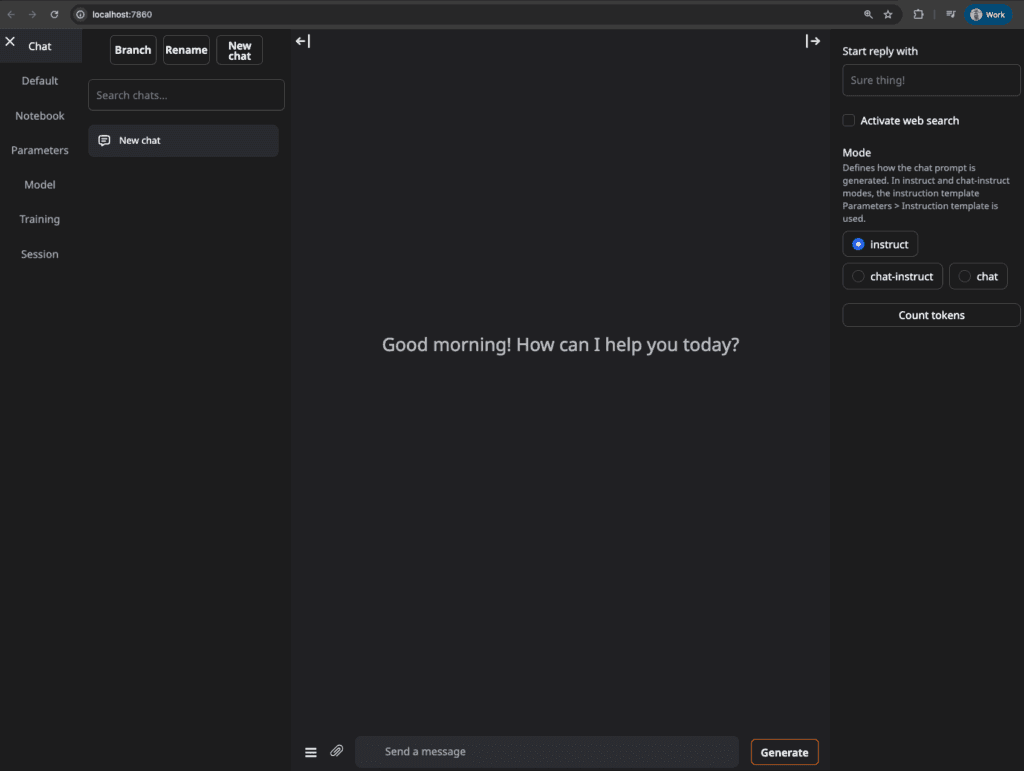
Task: Click the chat bubble icon for New chat
Action: coord(104,141)
